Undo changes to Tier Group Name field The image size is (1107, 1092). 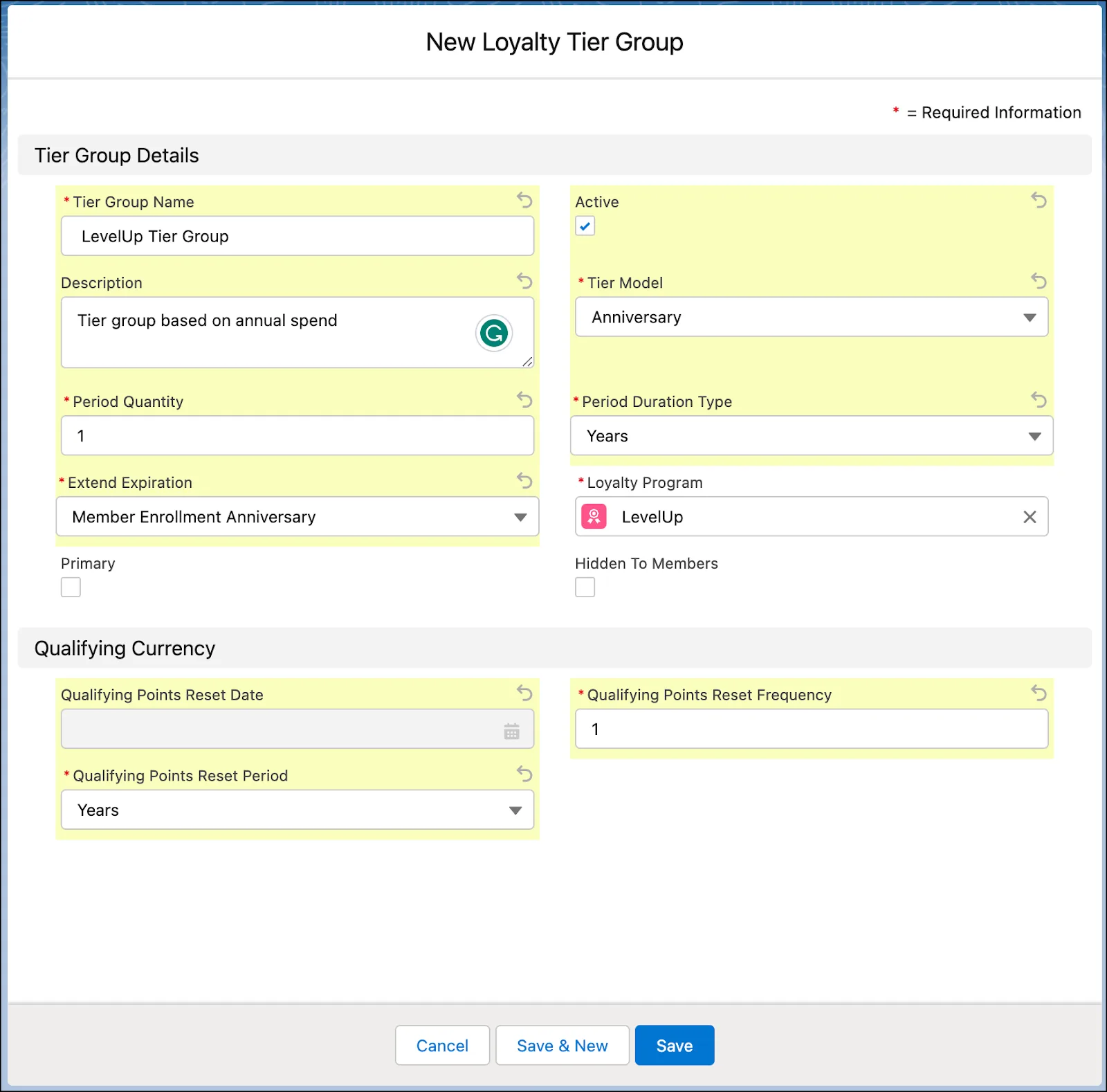point(524,201)
